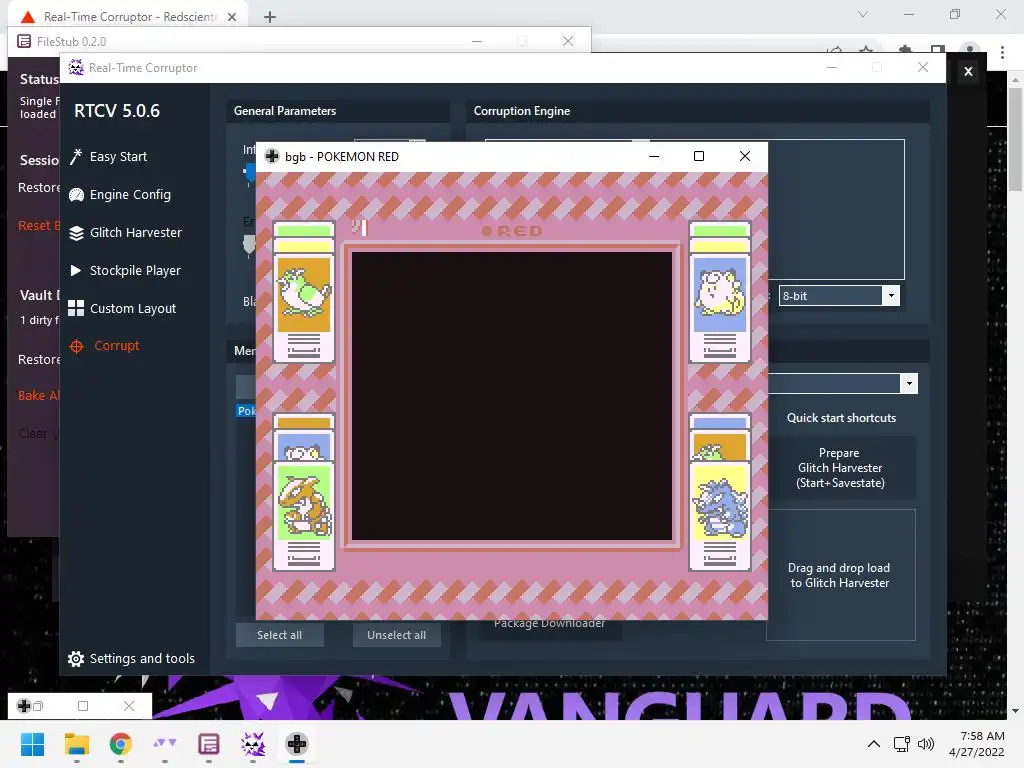Expand the dropdown above Quick start shortcuts
1024x768 pixels.
909,384
